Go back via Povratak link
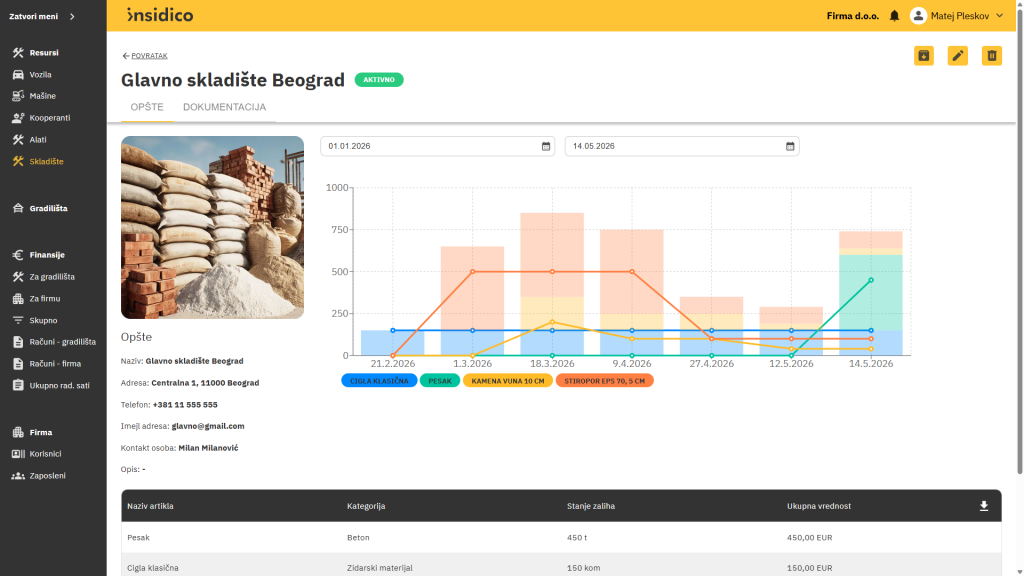This screenshot has width=1024, height=576. (145, 56)
